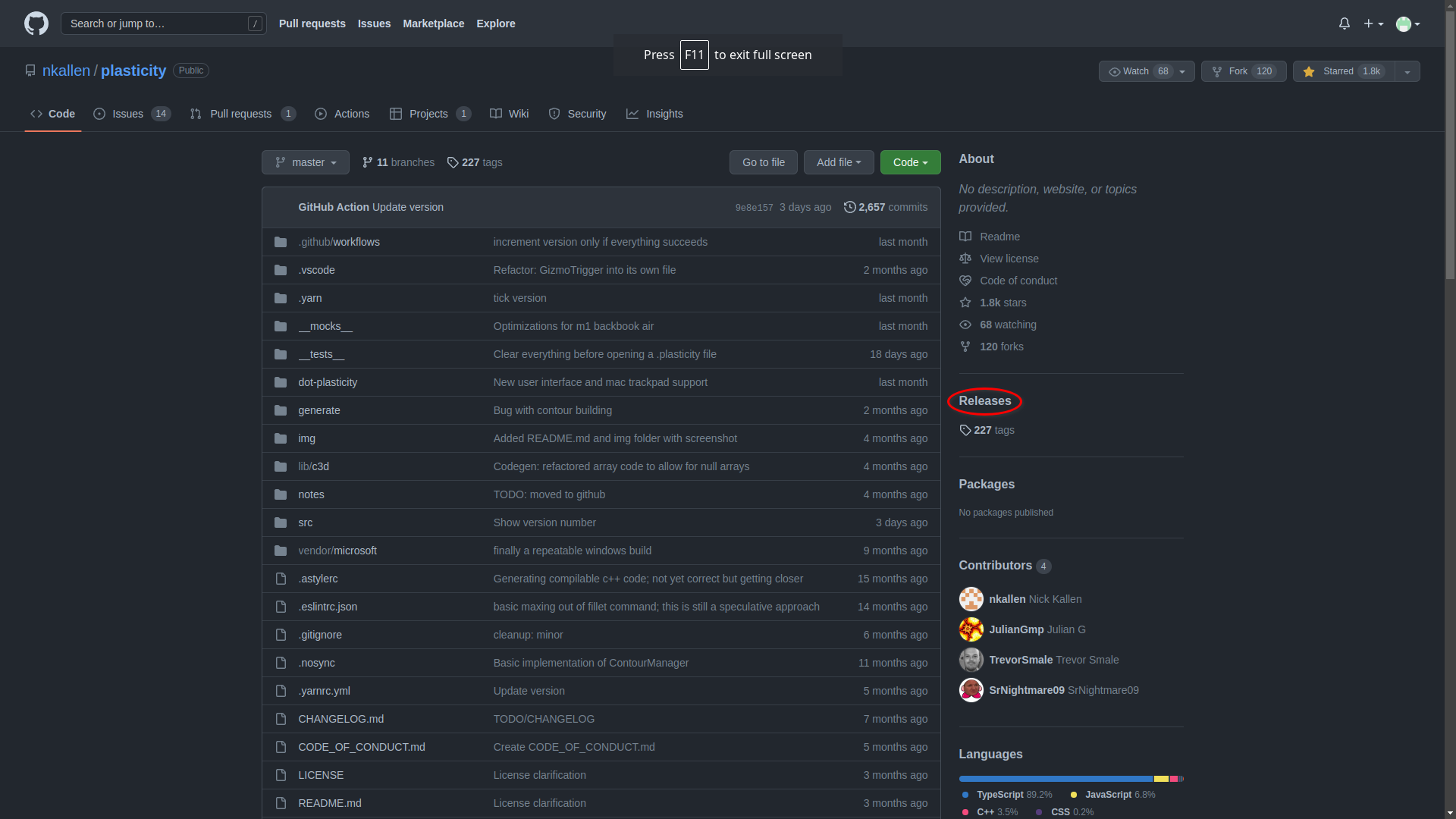Open the green Code dropdown
The width and height of the screenshot is (1456, 819).
click(x=910, y=162)
